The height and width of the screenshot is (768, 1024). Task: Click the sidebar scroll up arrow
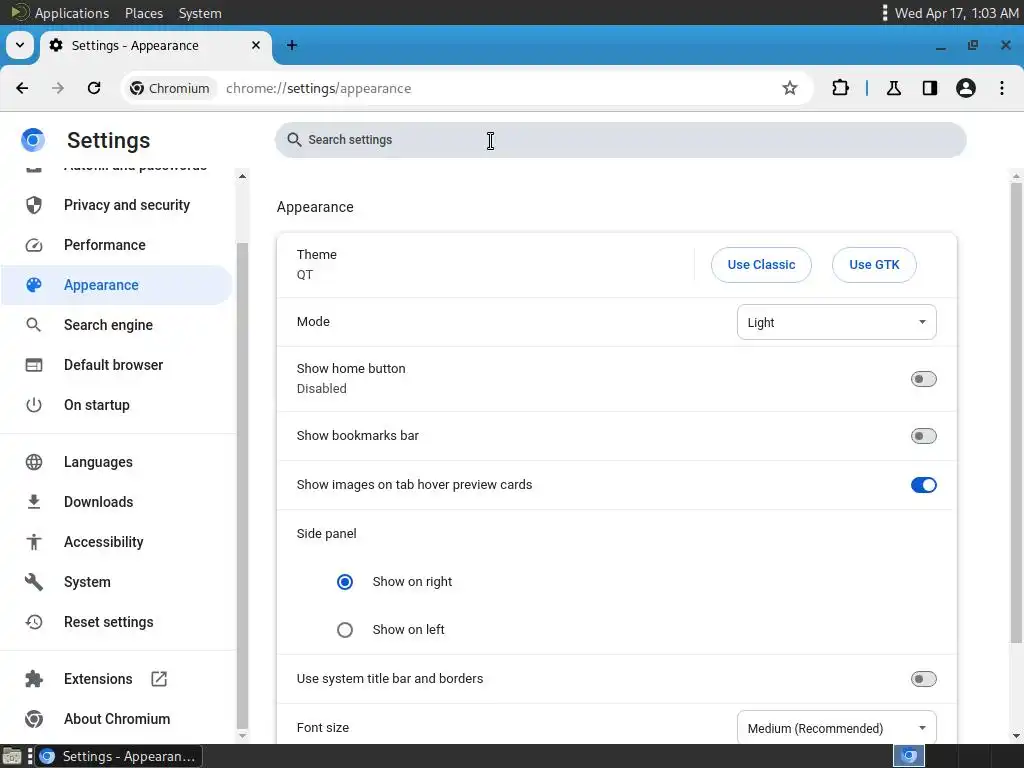point(242,176)
